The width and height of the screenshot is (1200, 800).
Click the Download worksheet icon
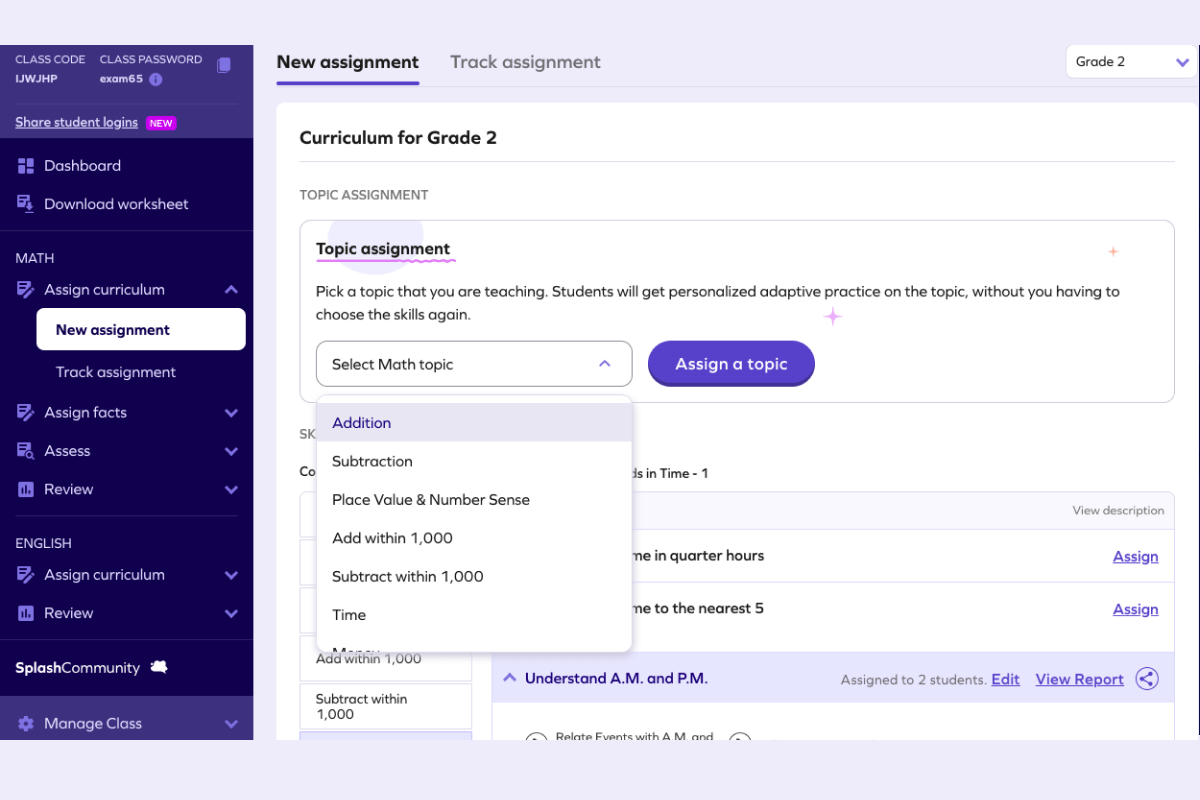pyautogui.click(x=26, y=204)
